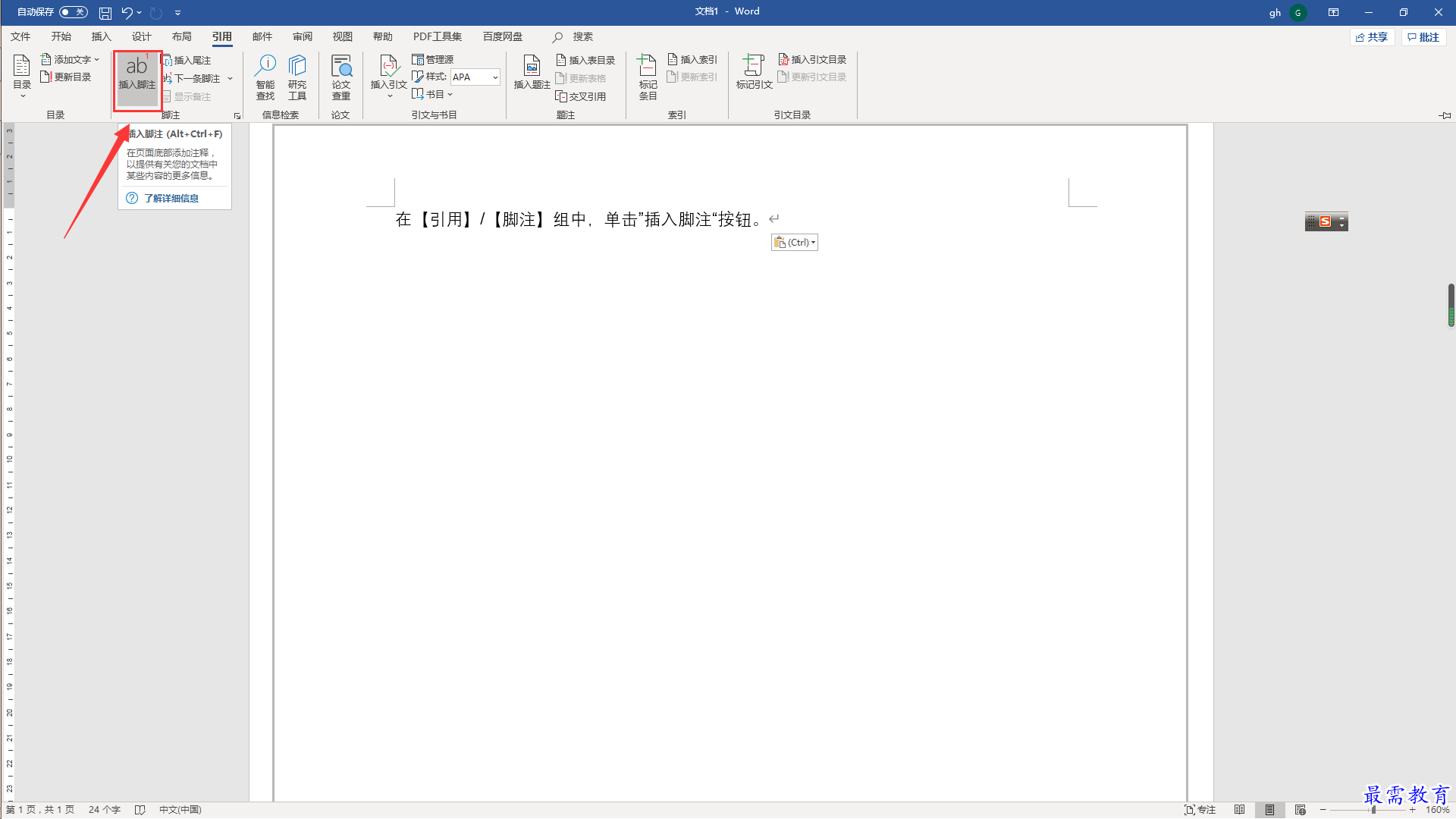
Task: Expand Next Footnote dropdown arrow
Action: pyautogui.click(x=230, y=78)
